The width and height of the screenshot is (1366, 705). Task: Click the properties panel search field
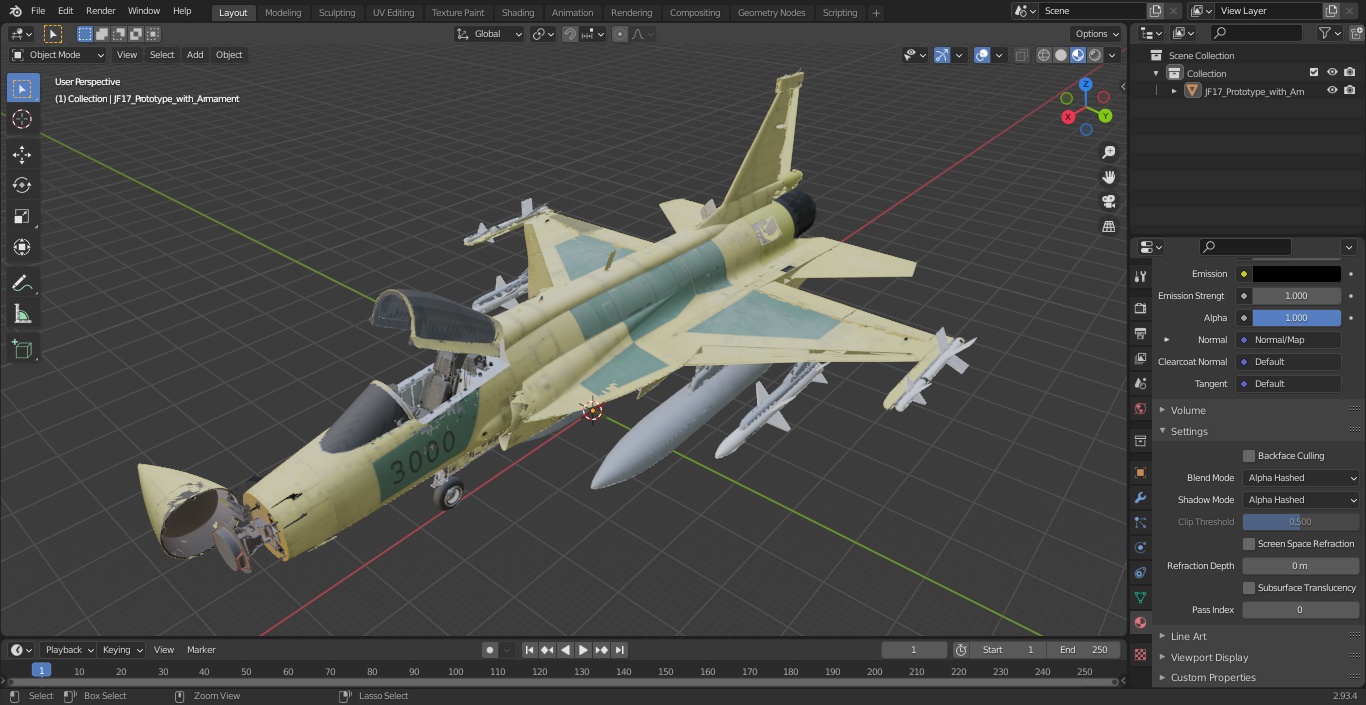tap(1245, 247)
